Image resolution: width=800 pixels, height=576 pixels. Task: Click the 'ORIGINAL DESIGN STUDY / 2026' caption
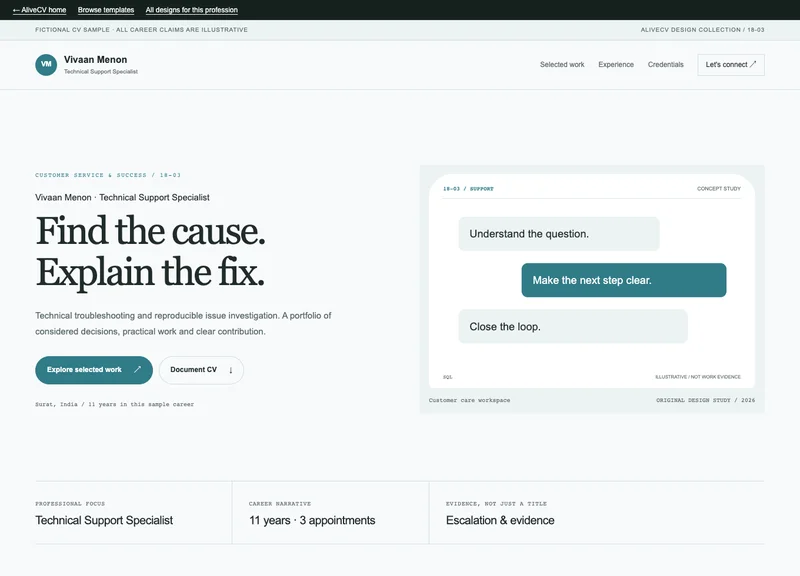coord(706,400)
